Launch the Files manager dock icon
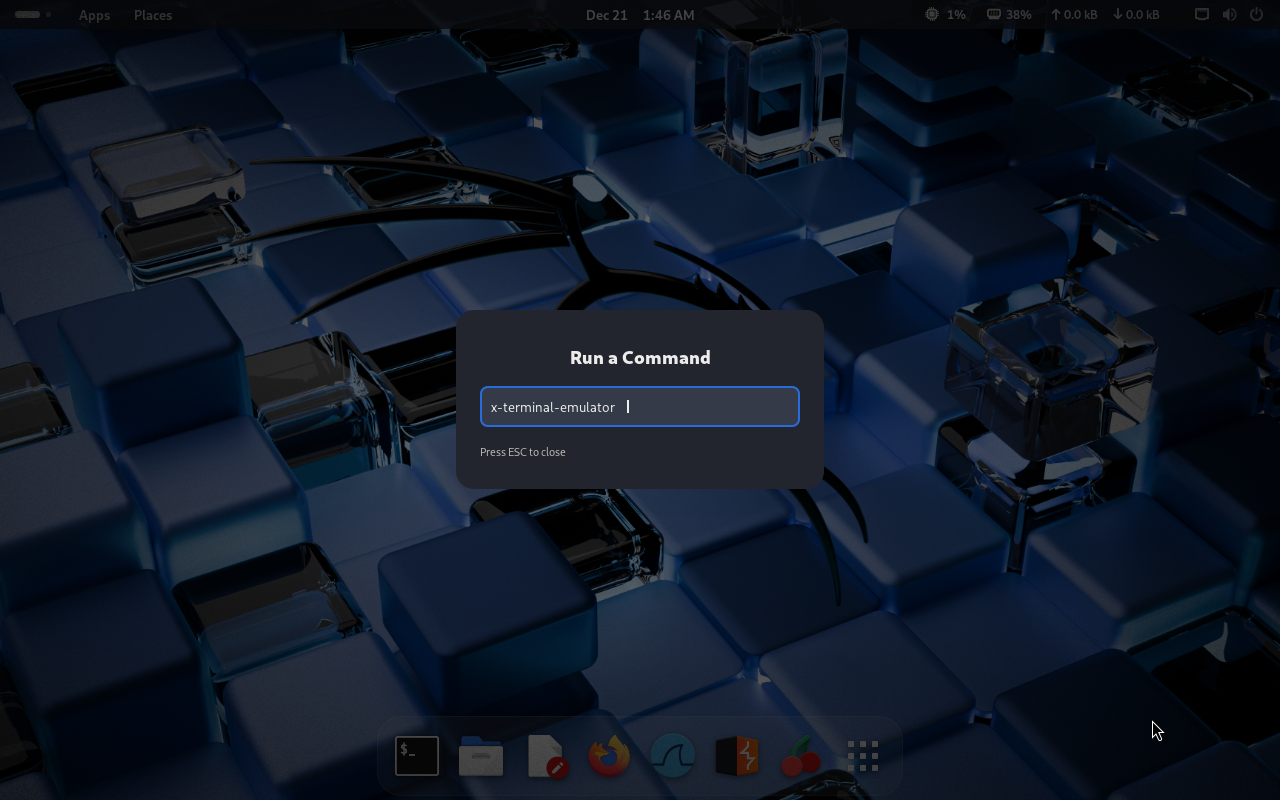Image resolution: width=1280 pixels, height=800 pixels. (481, 756)
